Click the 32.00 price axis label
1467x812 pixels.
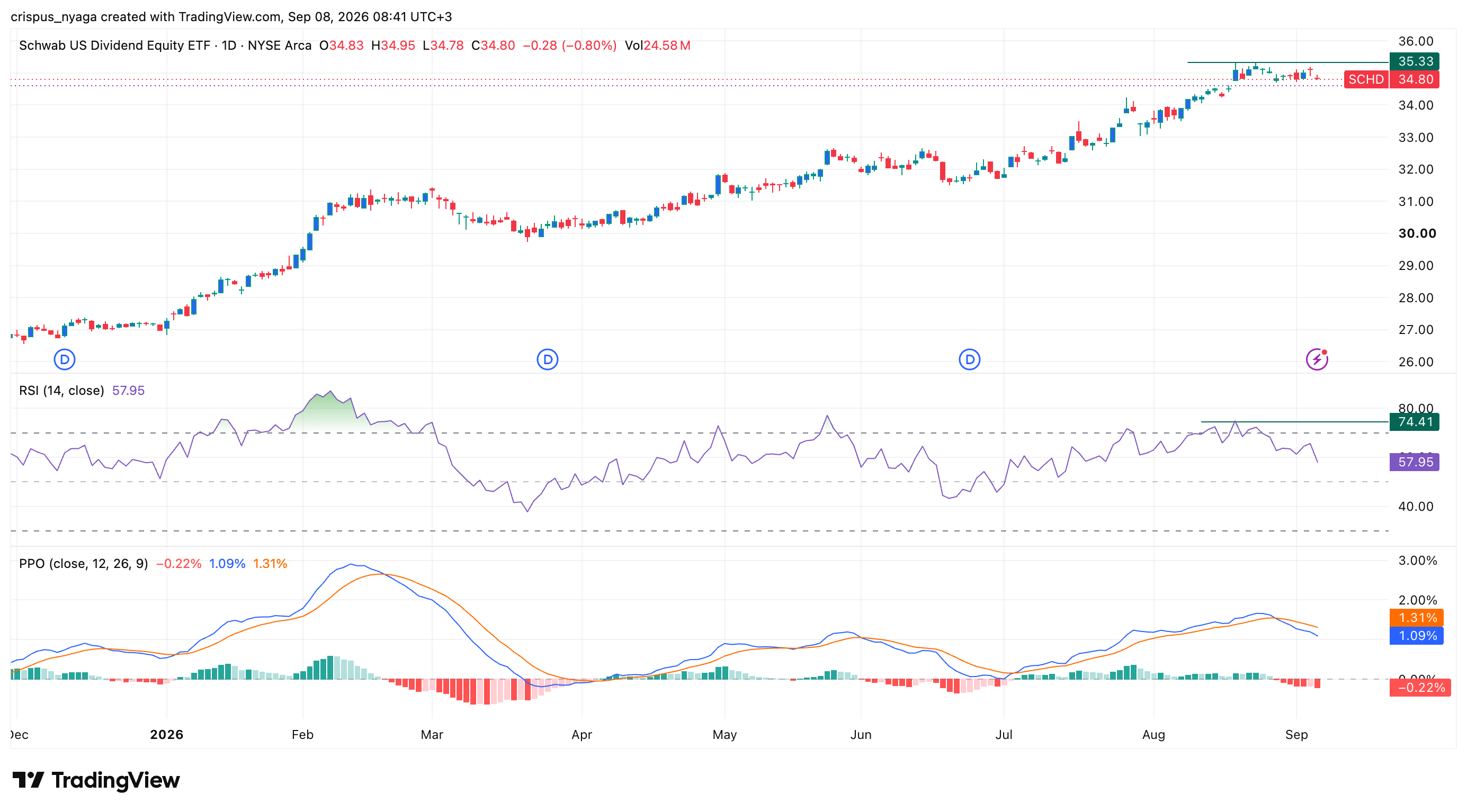click(x=1416, y=169)
